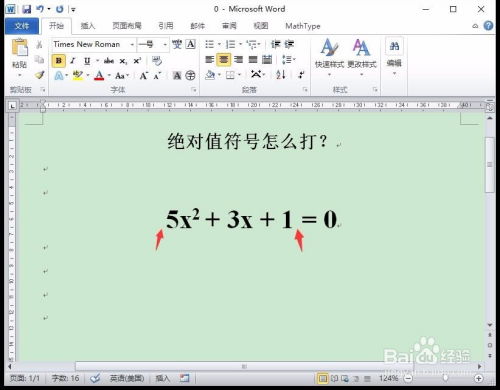Toggle Italic formatting
The image size is (500, 390).
(x=73, y=61)
